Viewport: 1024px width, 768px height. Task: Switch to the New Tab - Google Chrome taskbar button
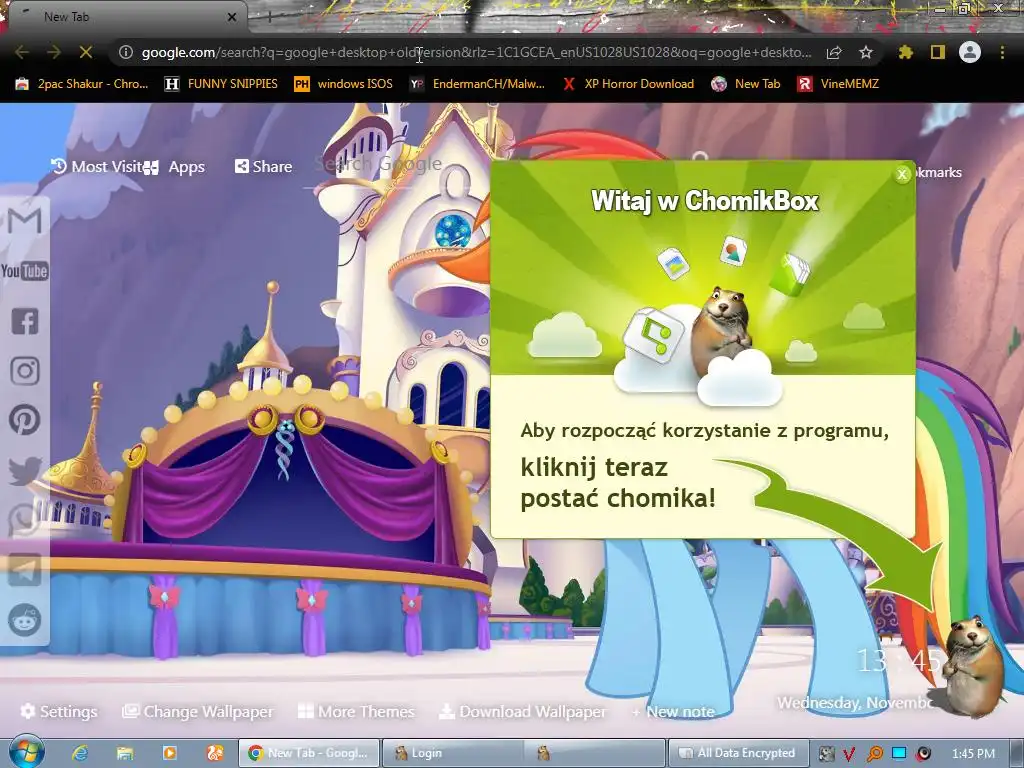point(309,753)
